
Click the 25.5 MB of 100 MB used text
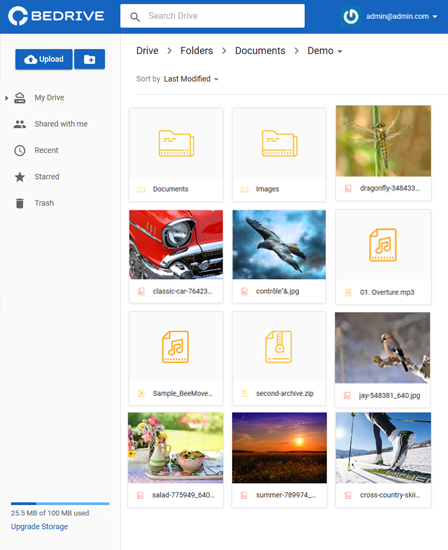[50, 513]
